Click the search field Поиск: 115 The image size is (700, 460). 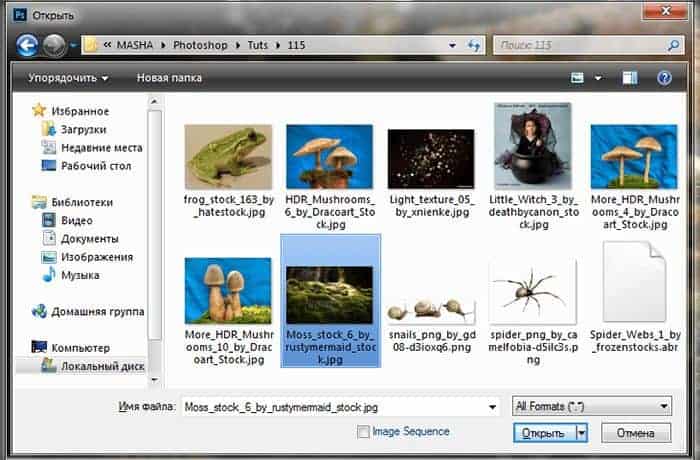click(580, 46)
